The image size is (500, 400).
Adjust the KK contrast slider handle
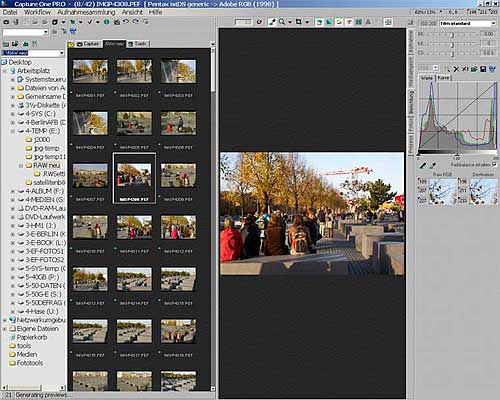point(453,44)
